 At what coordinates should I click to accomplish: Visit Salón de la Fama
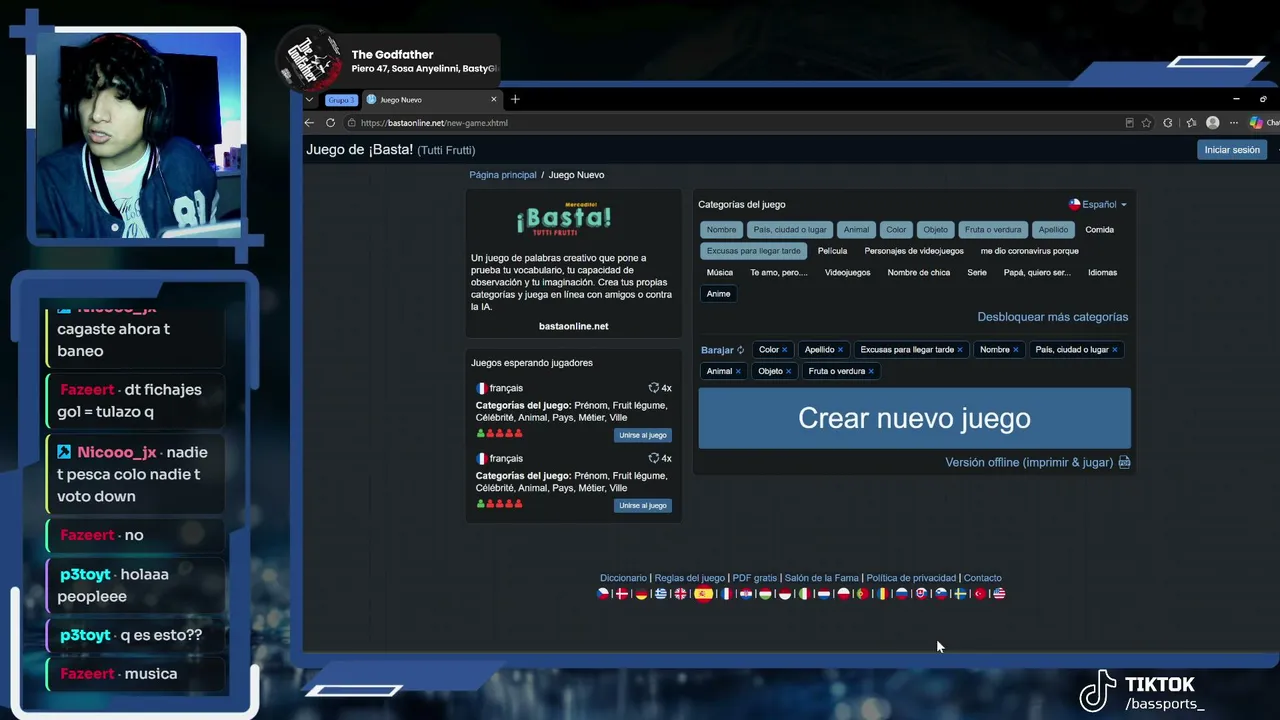821,578
